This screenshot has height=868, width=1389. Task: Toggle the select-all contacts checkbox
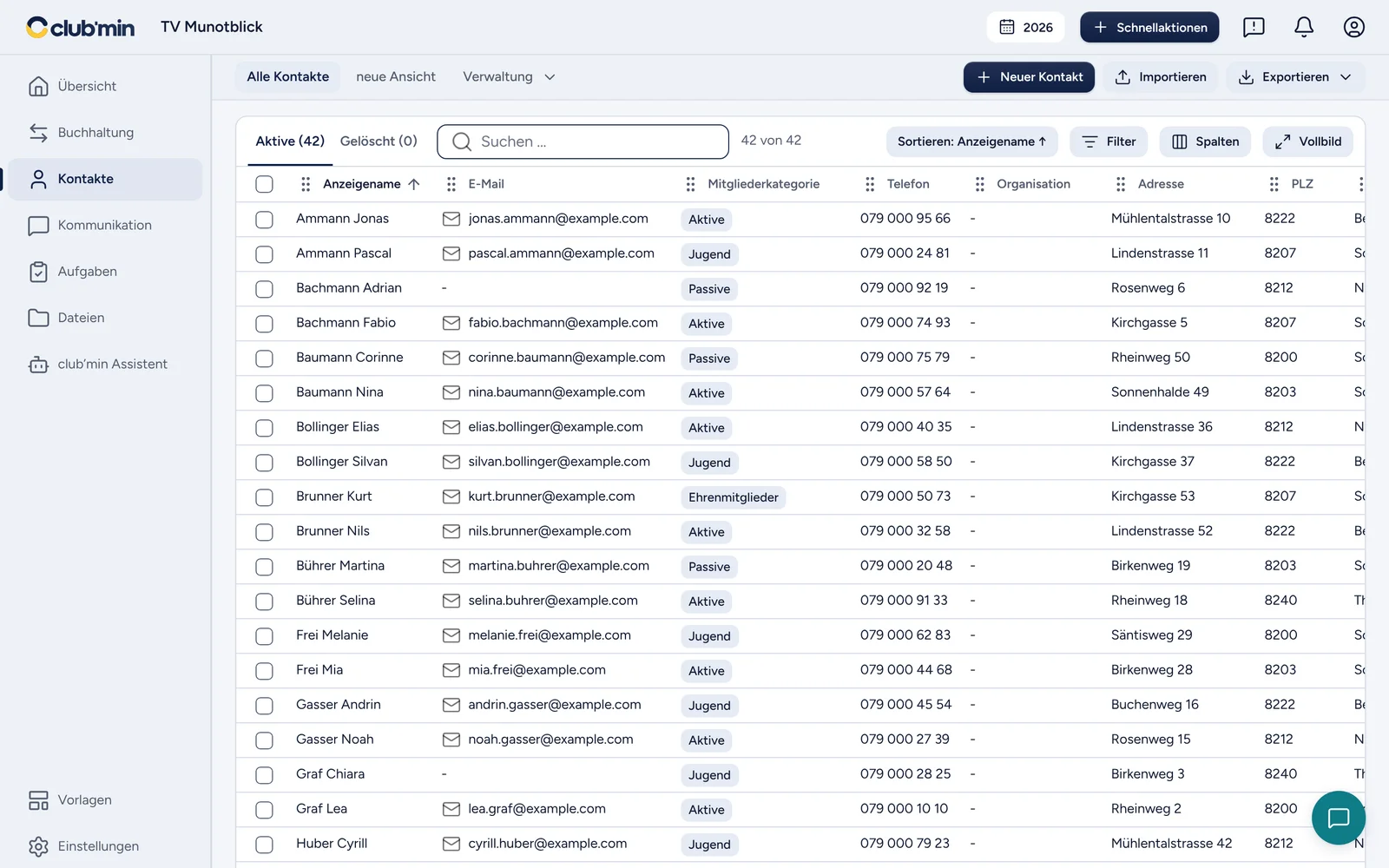click(x=265, y=184)
